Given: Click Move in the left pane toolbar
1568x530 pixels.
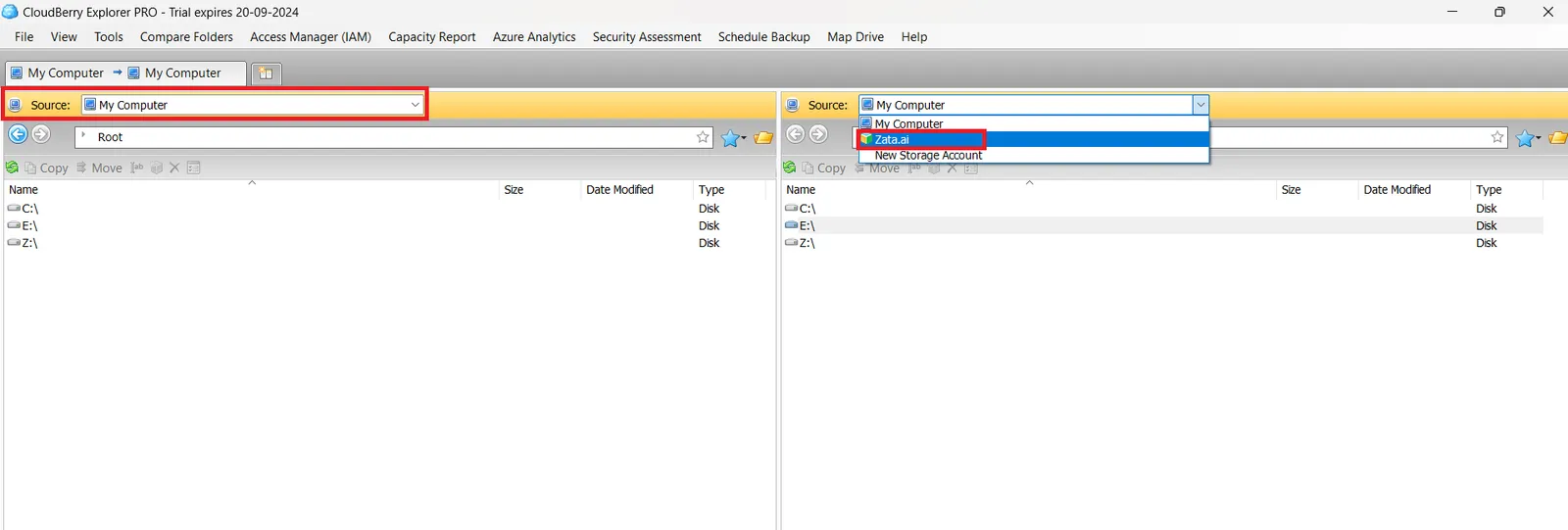Looking at the screenshot, I should click(99, 168).
